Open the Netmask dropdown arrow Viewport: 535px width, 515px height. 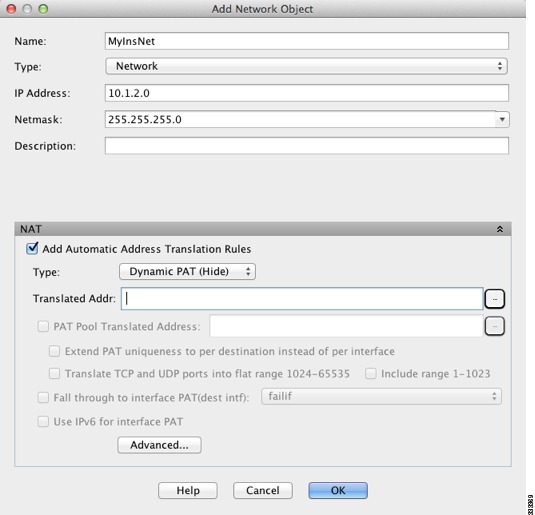click(502, 119)
